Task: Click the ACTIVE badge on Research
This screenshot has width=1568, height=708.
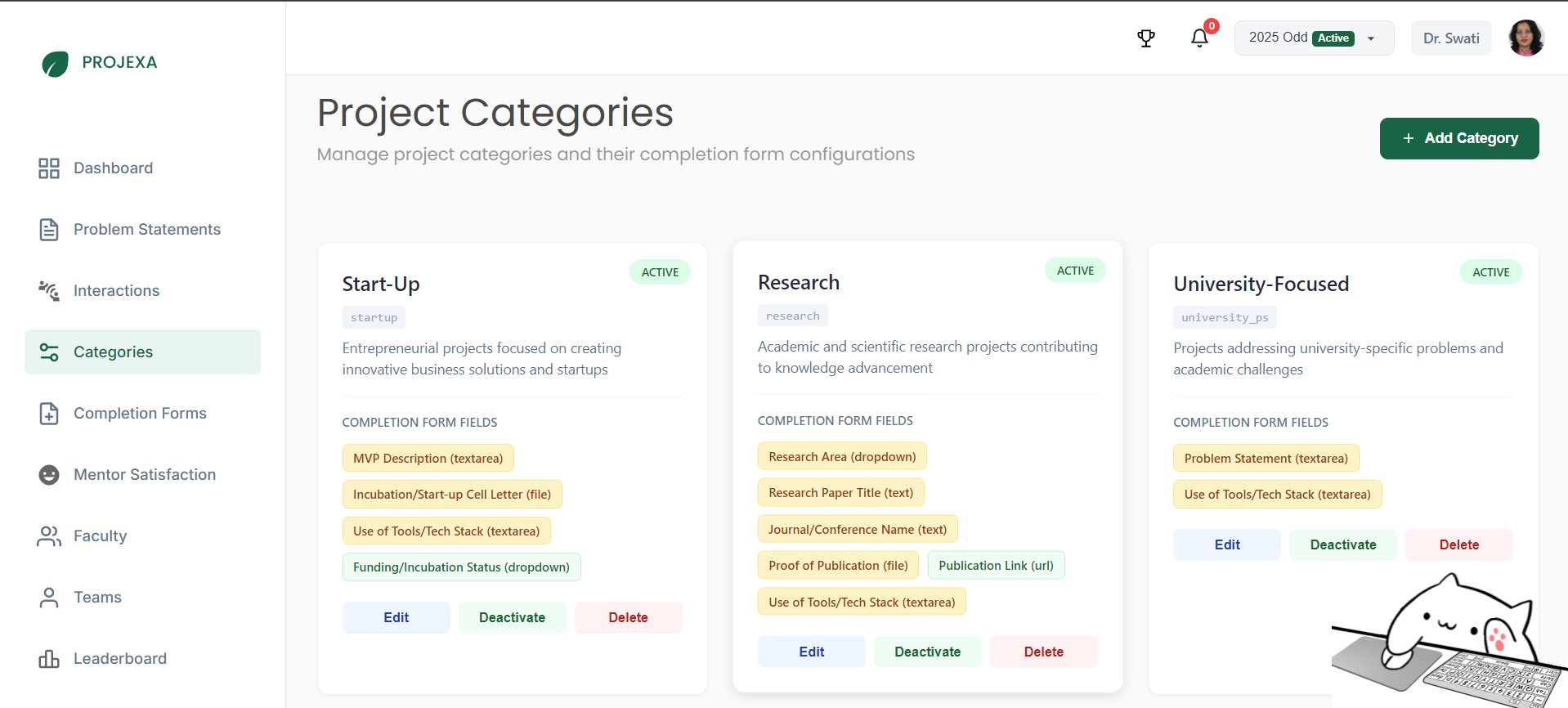Action: pos(1075,271)
